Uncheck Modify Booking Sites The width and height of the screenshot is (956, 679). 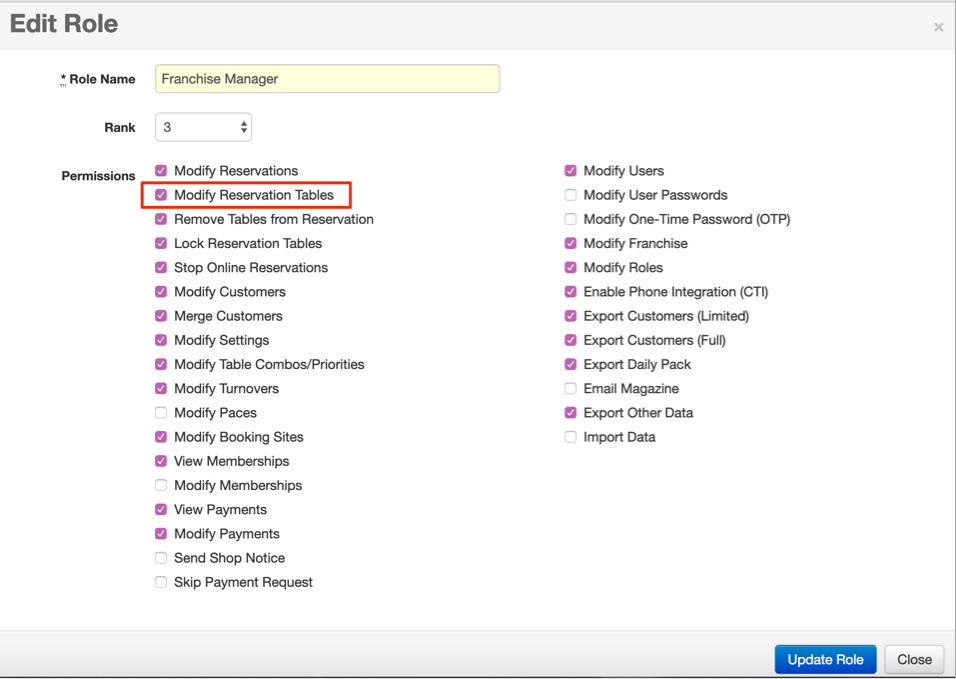tap(161, 437)
